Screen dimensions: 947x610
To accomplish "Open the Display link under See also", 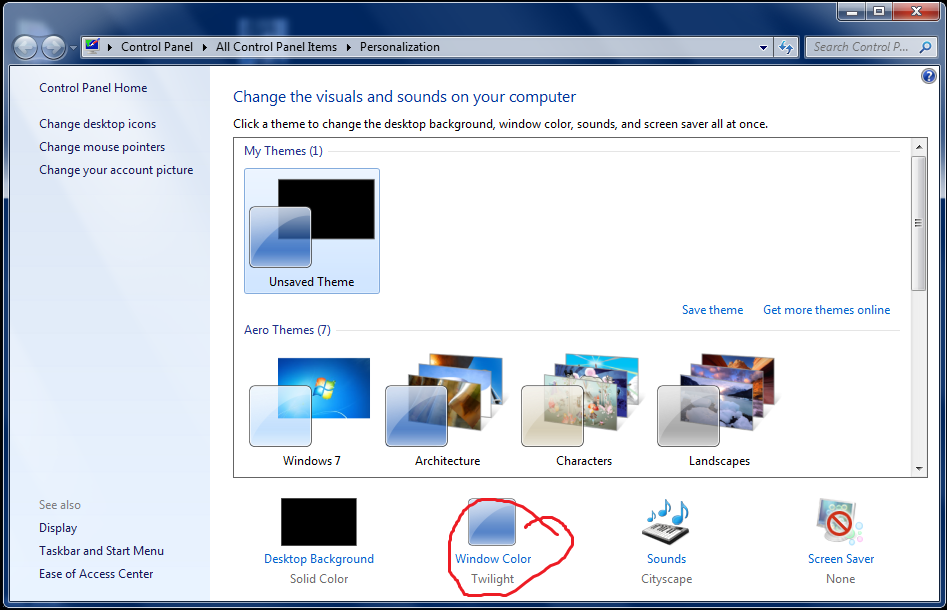I will [58, 528].
